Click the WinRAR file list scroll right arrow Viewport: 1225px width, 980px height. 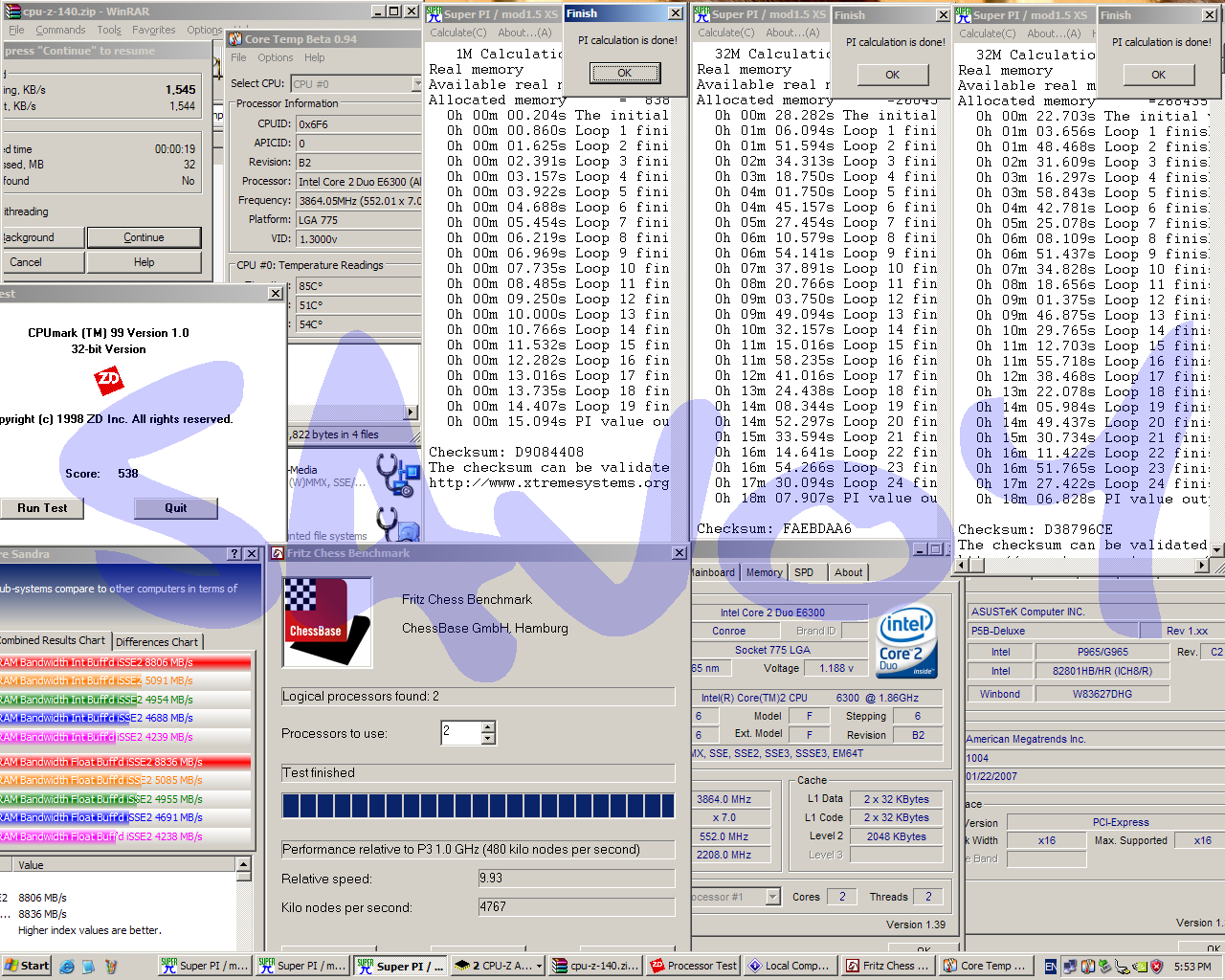click(412, 412)
